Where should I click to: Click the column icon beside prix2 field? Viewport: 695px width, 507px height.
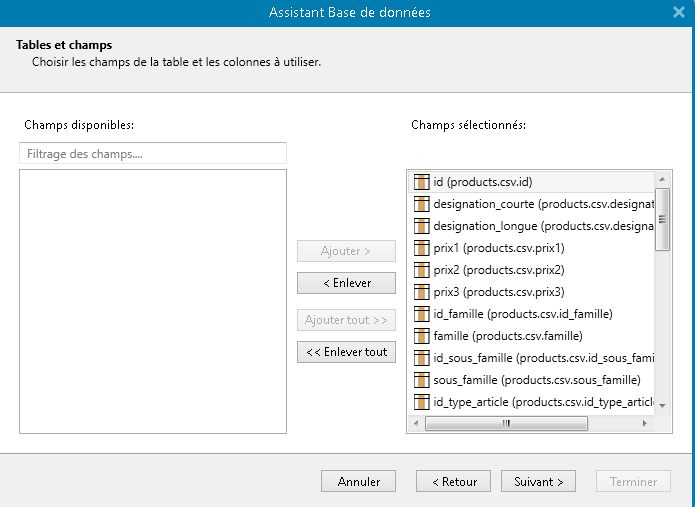pos(421,270)
